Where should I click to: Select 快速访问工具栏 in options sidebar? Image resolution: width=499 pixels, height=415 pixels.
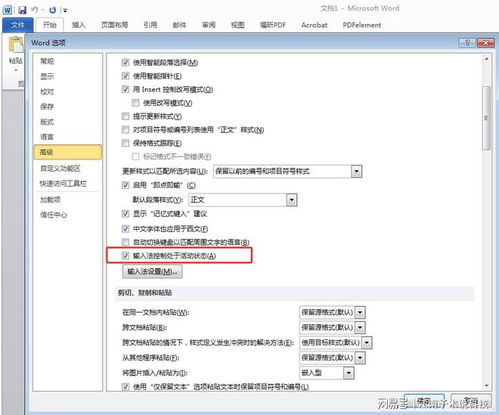[68, 183]
